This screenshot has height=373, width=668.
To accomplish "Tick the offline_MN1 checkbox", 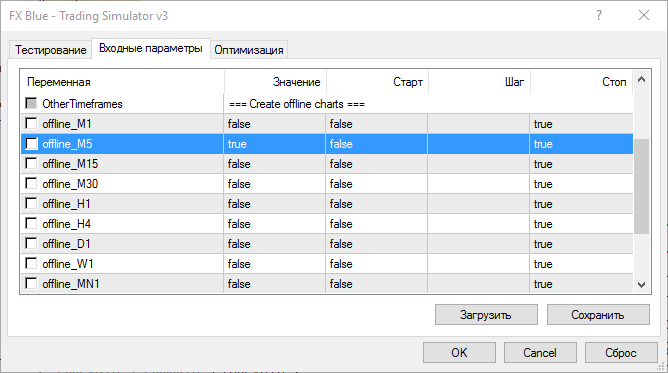I will click(x=31, y=284).
